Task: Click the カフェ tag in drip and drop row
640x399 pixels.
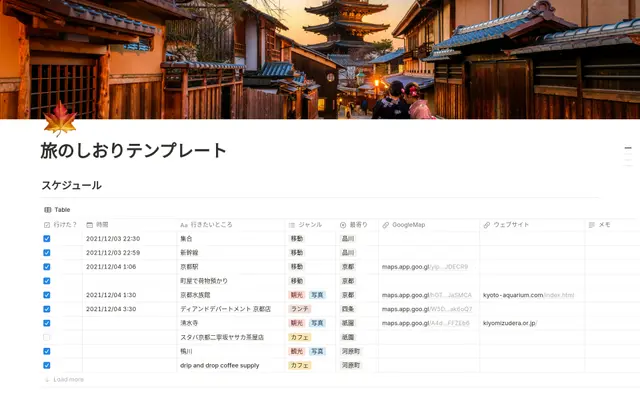Action: coord(300,366)
